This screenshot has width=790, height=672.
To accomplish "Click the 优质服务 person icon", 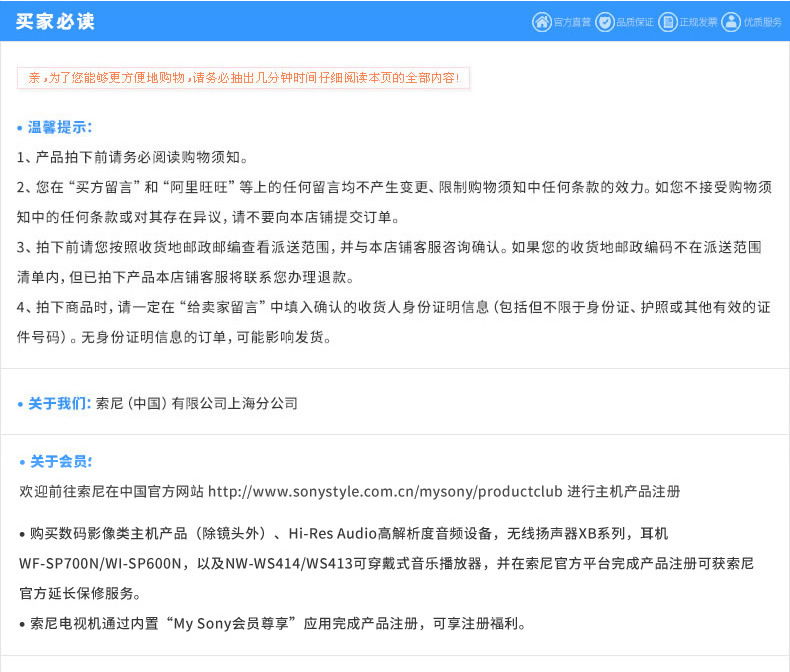I will (x=731, y=22).
